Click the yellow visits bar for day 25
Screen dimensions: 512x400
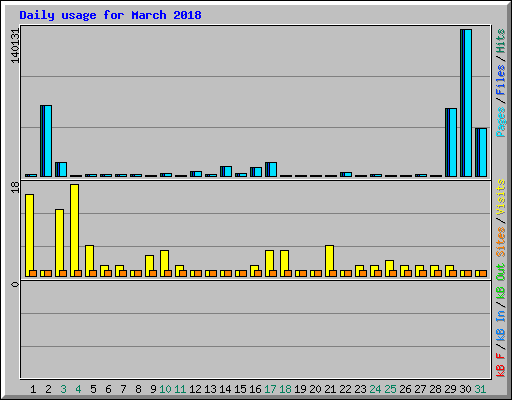point(389,268)
